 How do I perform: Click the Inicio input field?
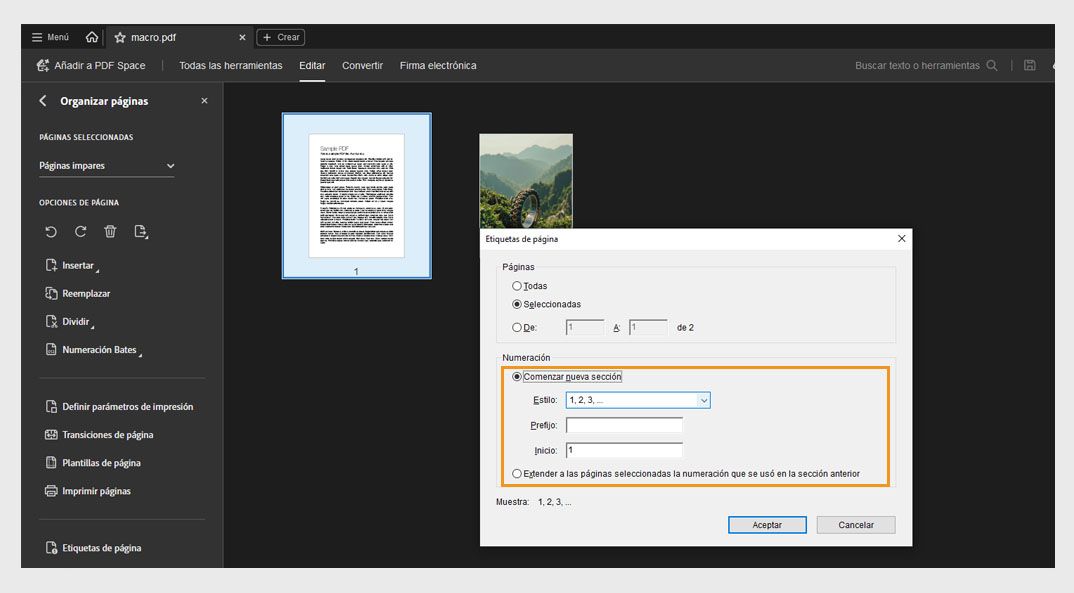(624, 451)
